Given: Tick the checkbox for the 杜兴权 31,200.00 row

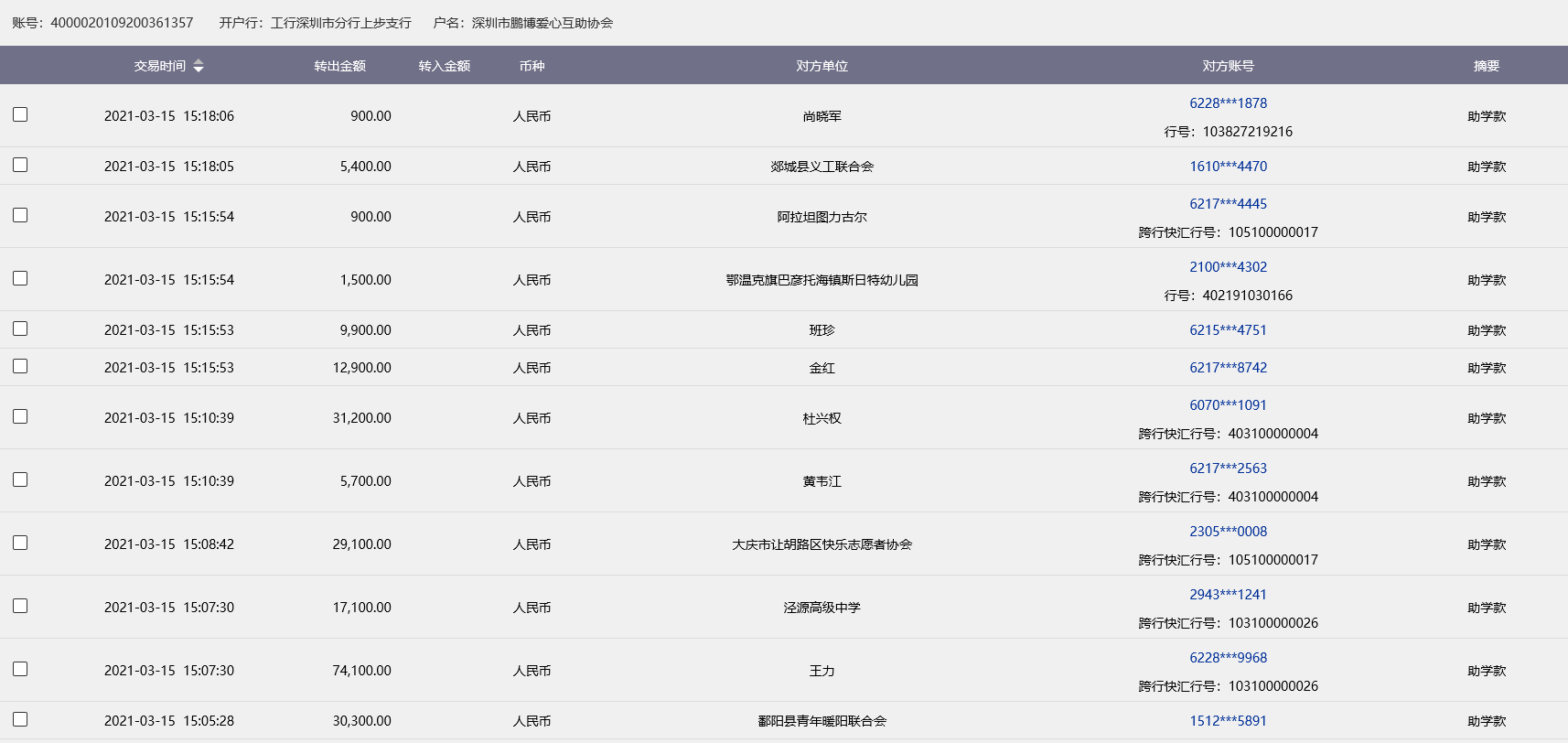Looking at the screenshot, I should [x=20, y=416].
